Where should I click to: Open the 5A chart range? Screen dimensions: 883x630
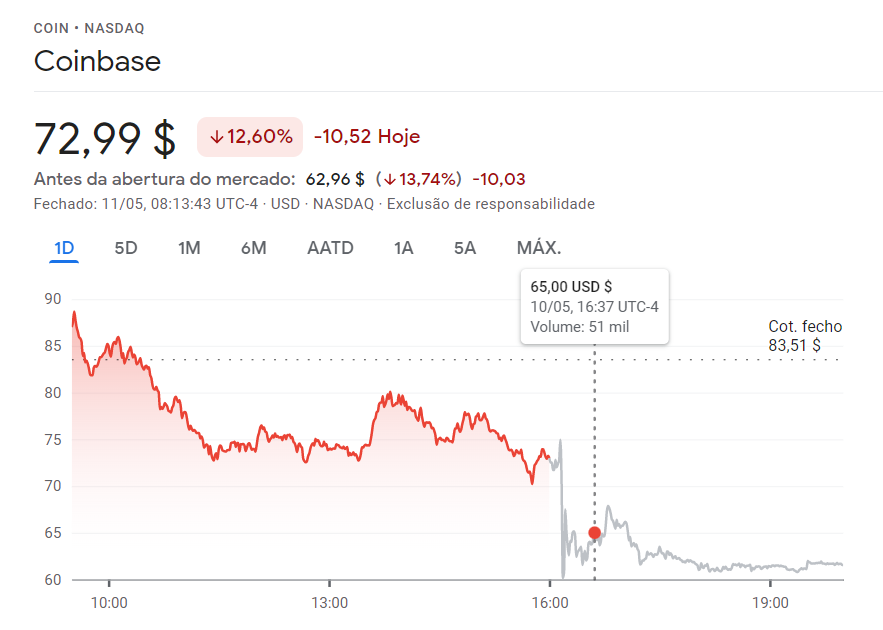point(465,248)
